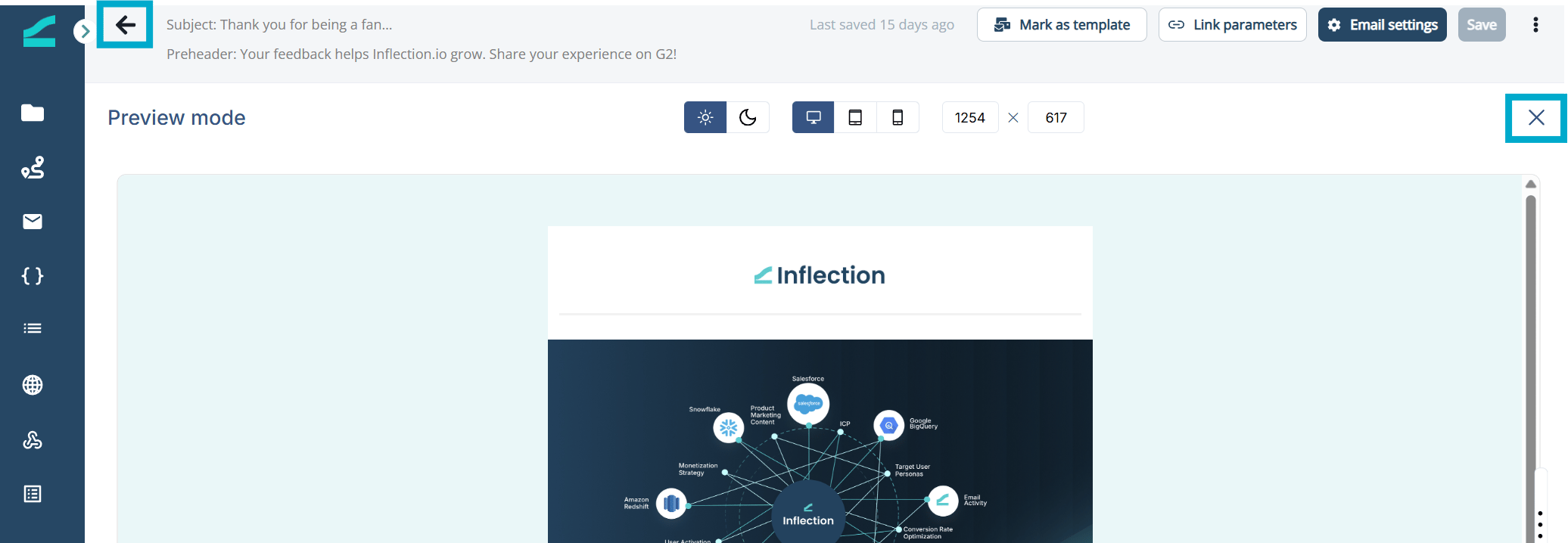Click the Preview mode heading
This screenshot has width=1568, height=543.
[x=176, y=117]
